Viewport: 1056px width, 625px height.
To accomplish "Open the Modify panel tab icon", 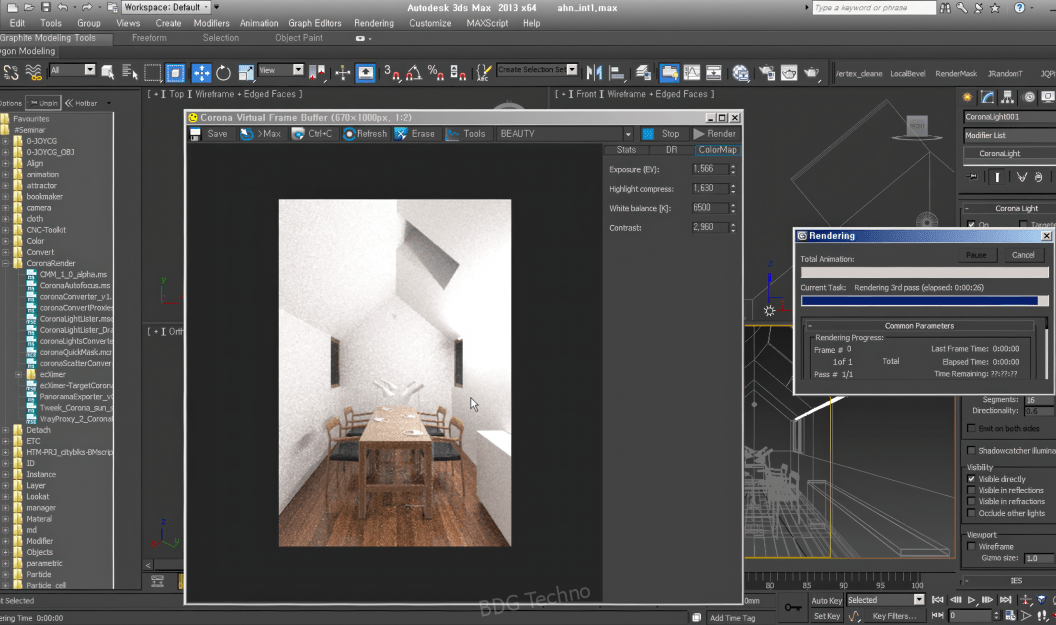I will (987, 97).
